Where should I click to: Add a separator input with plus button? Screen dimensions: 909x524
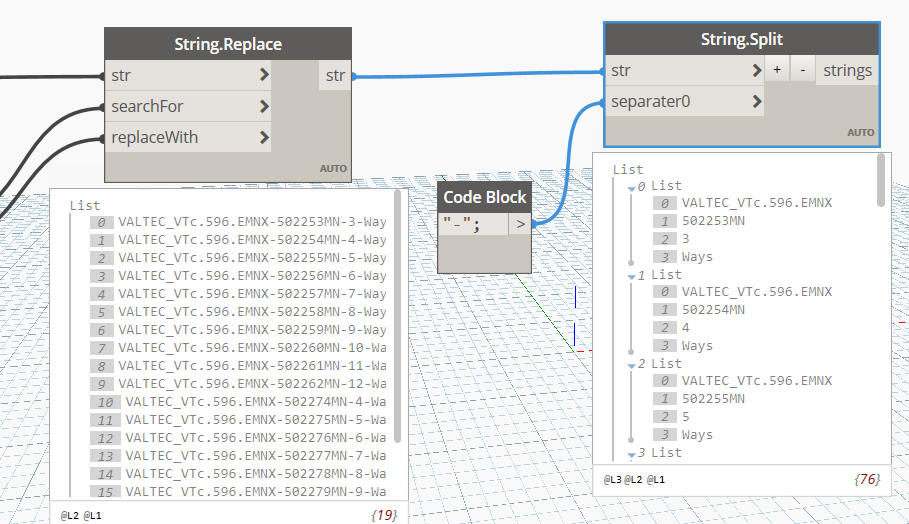click(777, 70)
